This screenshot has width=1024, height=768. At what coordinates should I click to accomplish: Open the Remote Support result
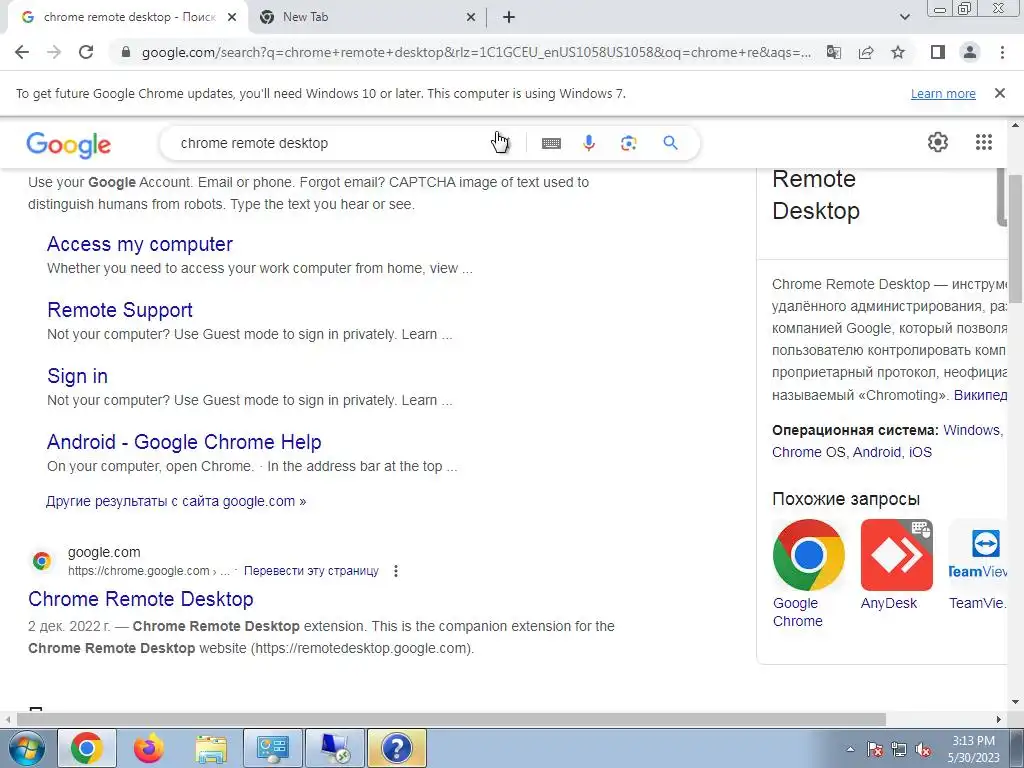point(120,310)
